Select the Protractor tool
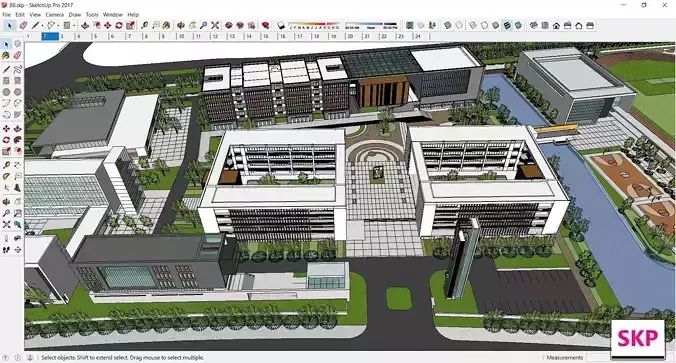 point(6,176)
